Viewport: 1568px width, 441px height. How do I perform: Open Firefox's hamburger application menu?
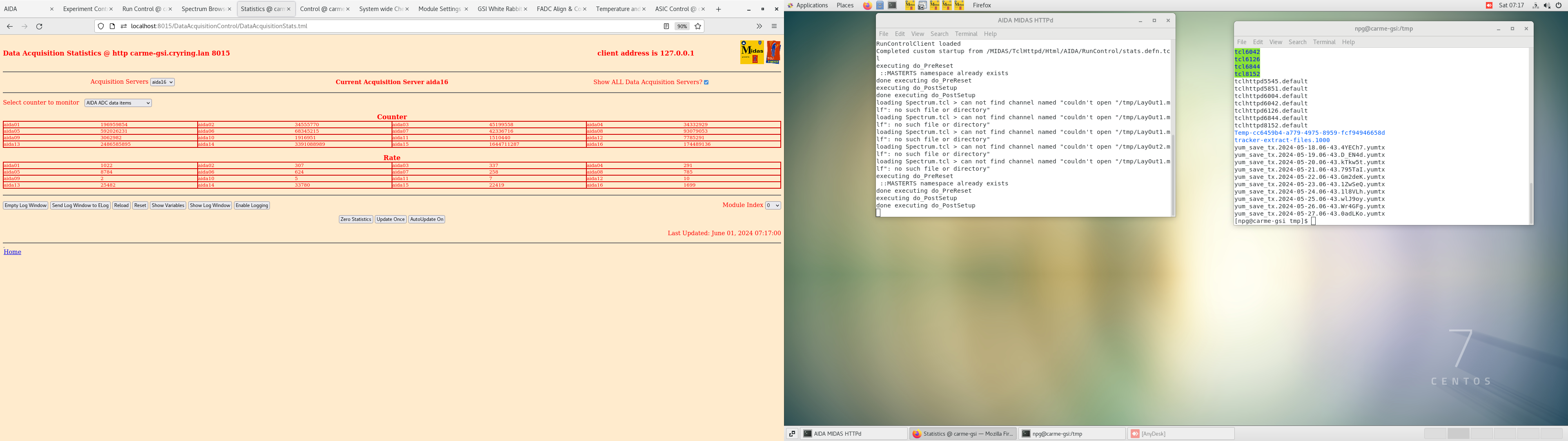(774, 26)
